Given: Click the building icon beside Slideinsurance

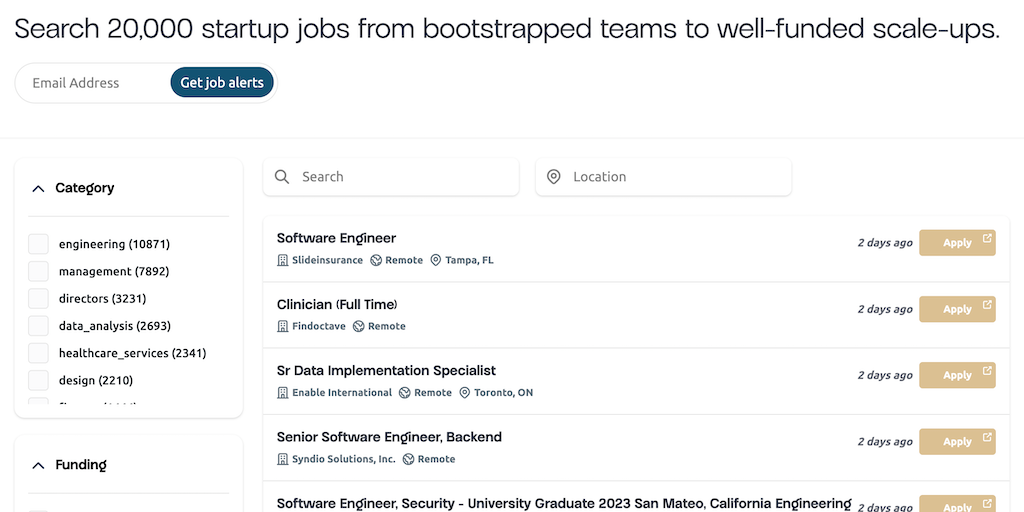Looking at the screenshot, I should click(x=283, y=260).
